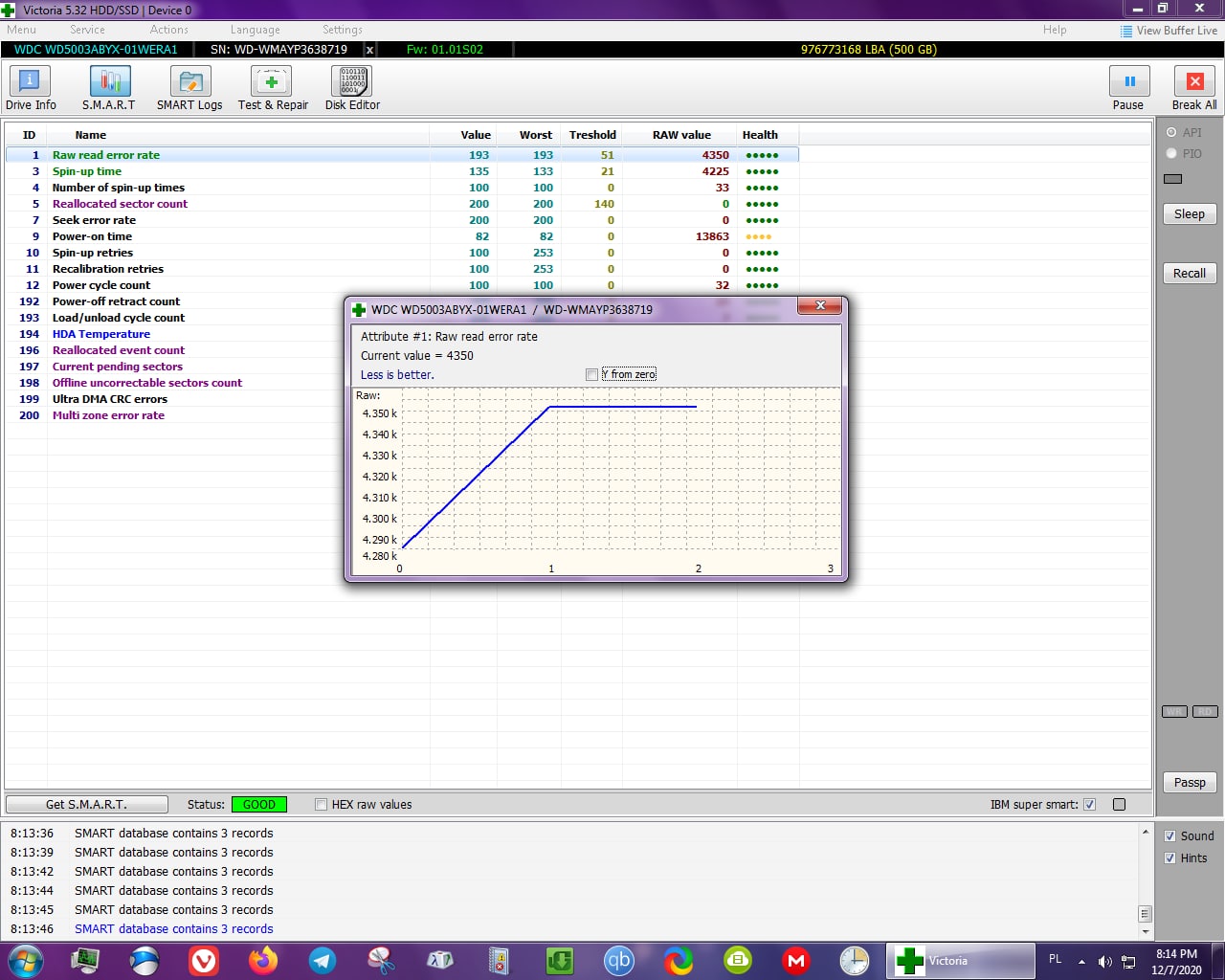Open the scissors app in the taskbar
1225x980 pixels.
coord(382,960)
